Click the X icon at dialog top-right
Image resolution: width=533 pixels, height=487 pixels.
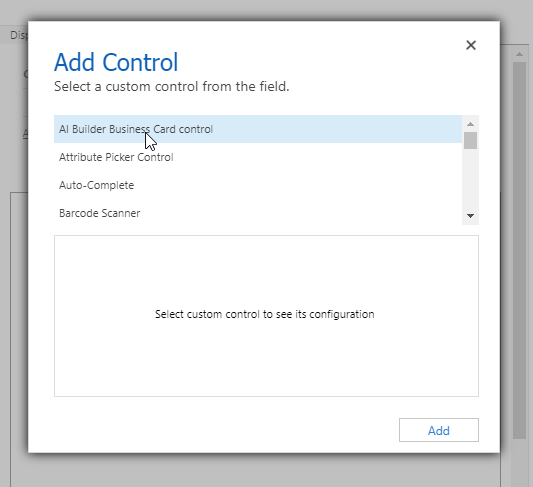(x=471, y=45)
